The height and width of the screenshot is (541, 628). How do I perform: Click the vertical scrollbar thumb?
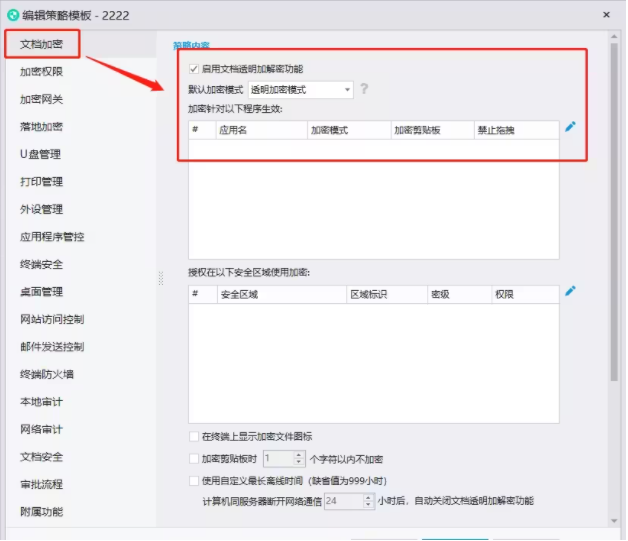pos(614,212)
